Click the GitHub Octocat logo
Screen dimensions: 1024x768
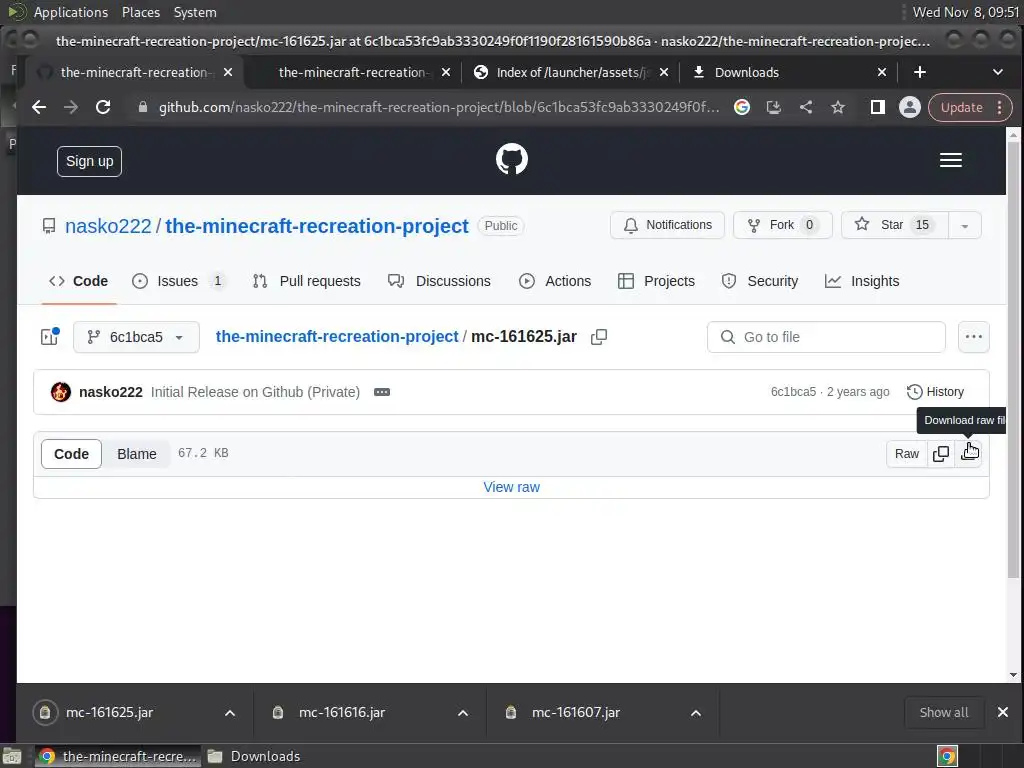point(511,159)
